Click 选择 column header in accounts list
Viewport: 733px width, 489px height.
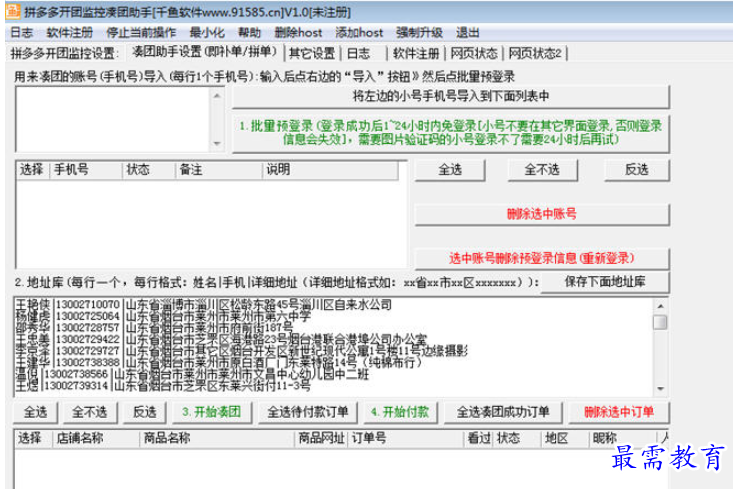pos(32,170)
